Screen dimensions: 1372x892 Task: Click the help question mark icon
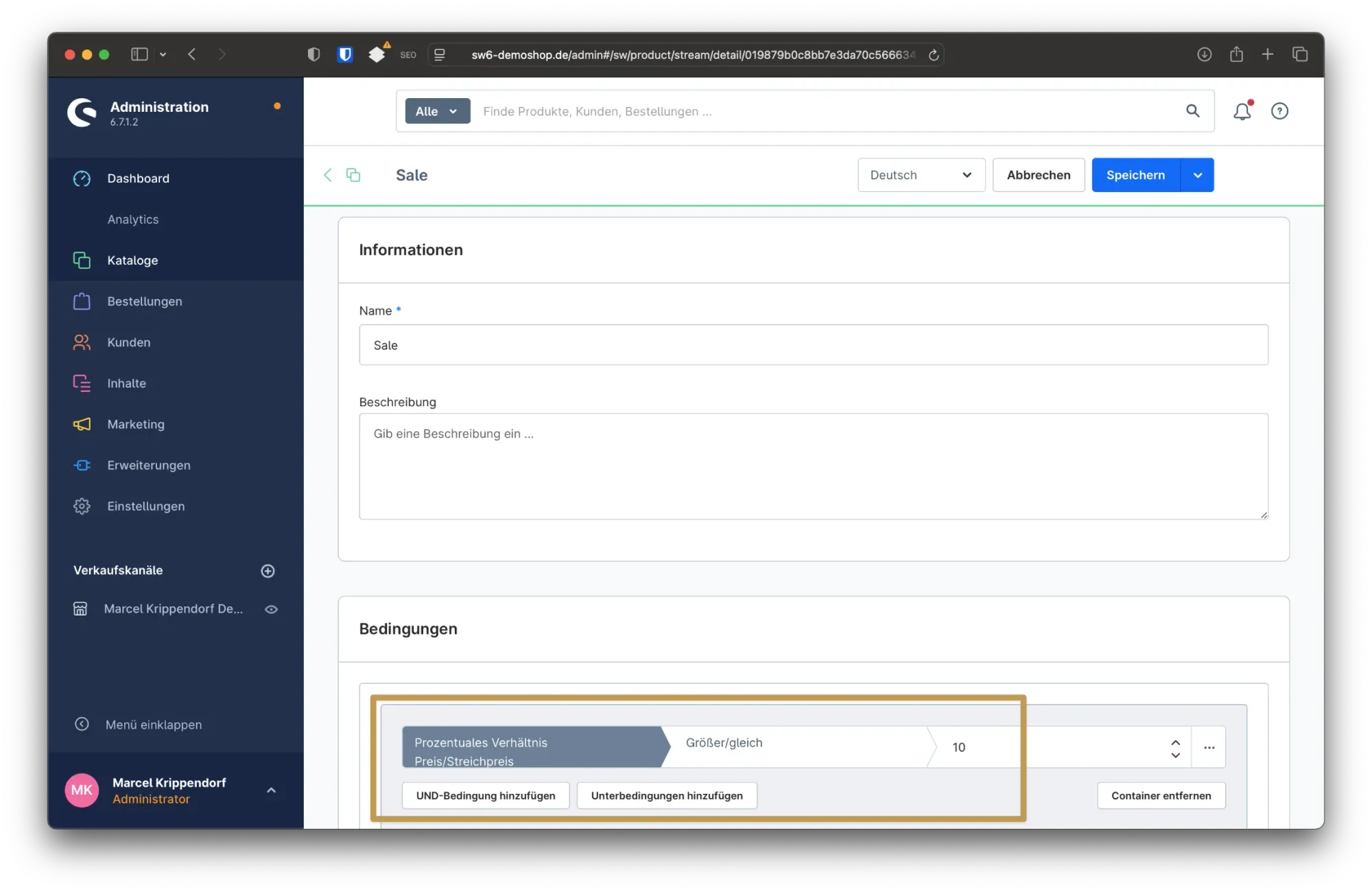click(1279, 111)
